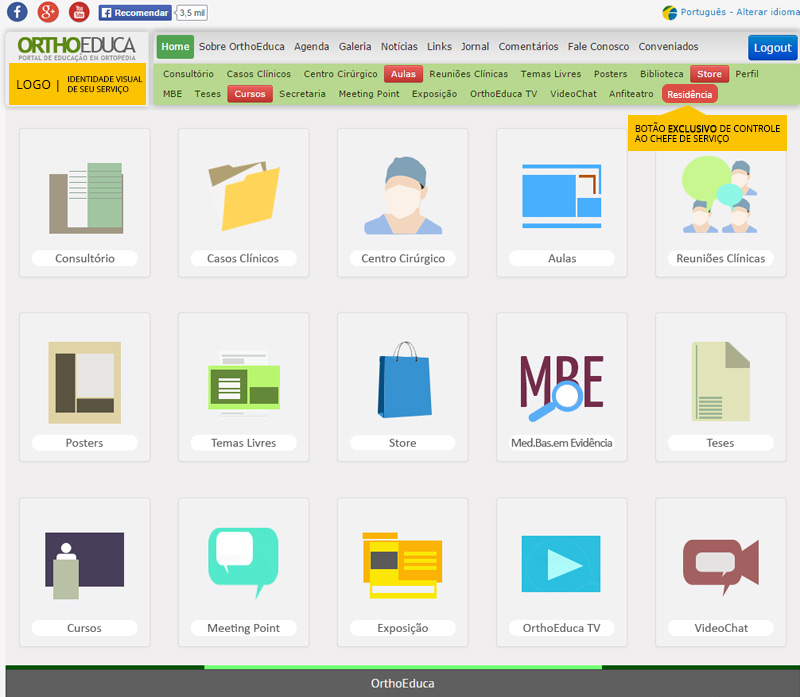Open the Google Plus social icon
800x697 pixels.
coord(48,12)
